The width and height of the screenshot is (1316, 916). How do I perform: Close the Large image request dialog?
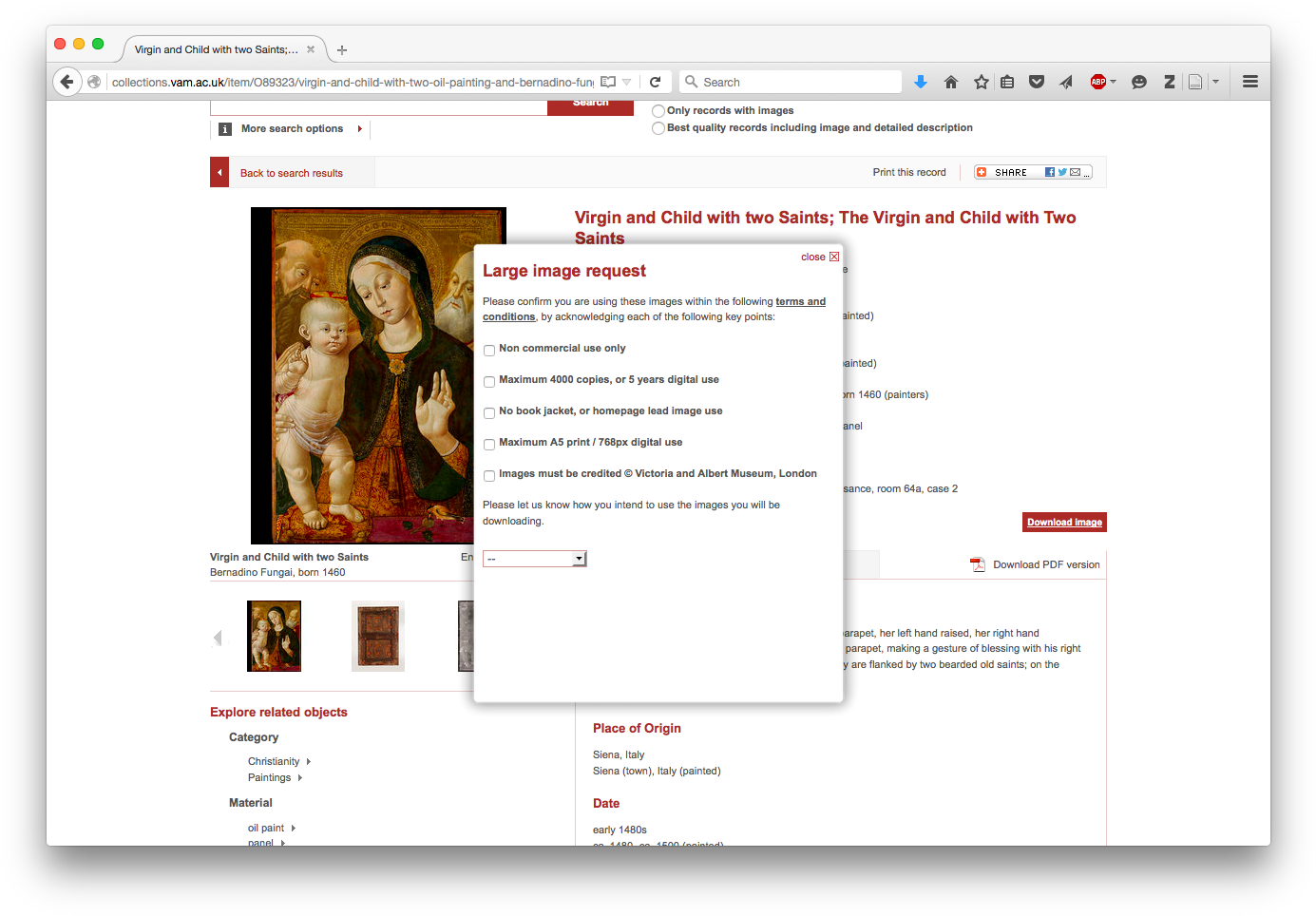click(820, 257)
